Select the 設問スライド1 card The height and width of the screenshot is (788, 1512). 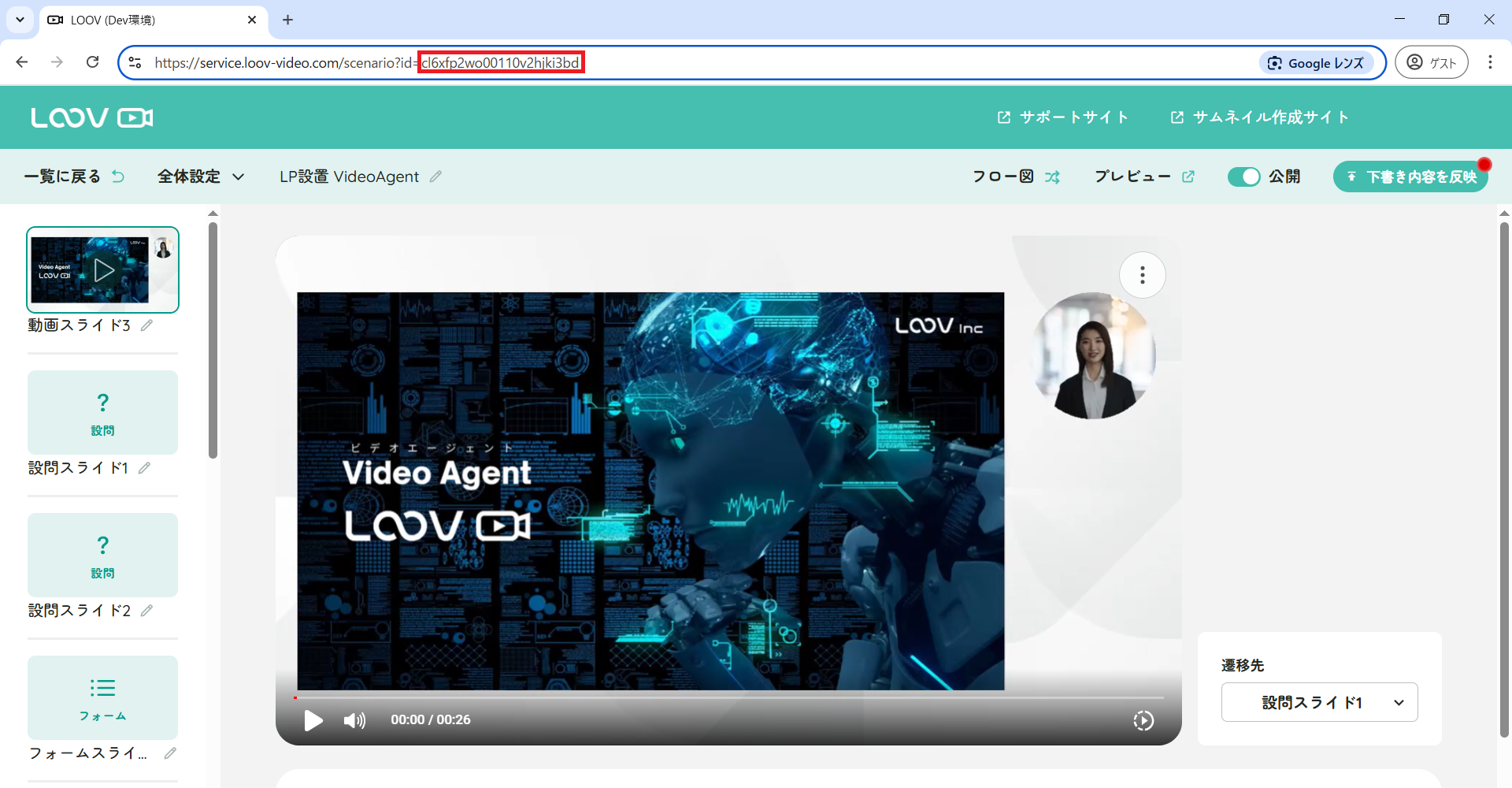(x=102, y=412)
